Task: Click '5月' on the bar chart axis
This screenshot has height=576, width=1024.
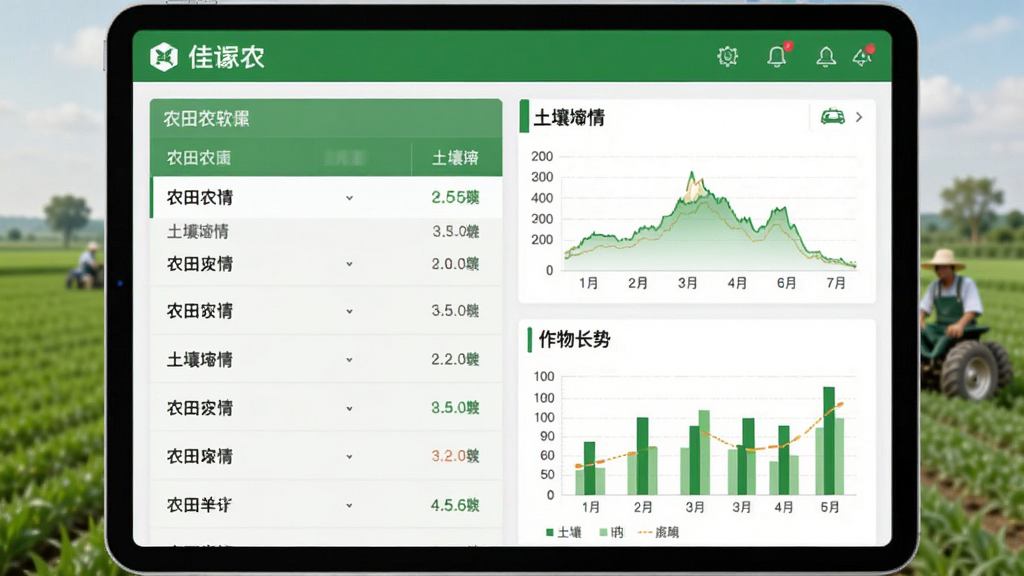Action: coord(830,507)
